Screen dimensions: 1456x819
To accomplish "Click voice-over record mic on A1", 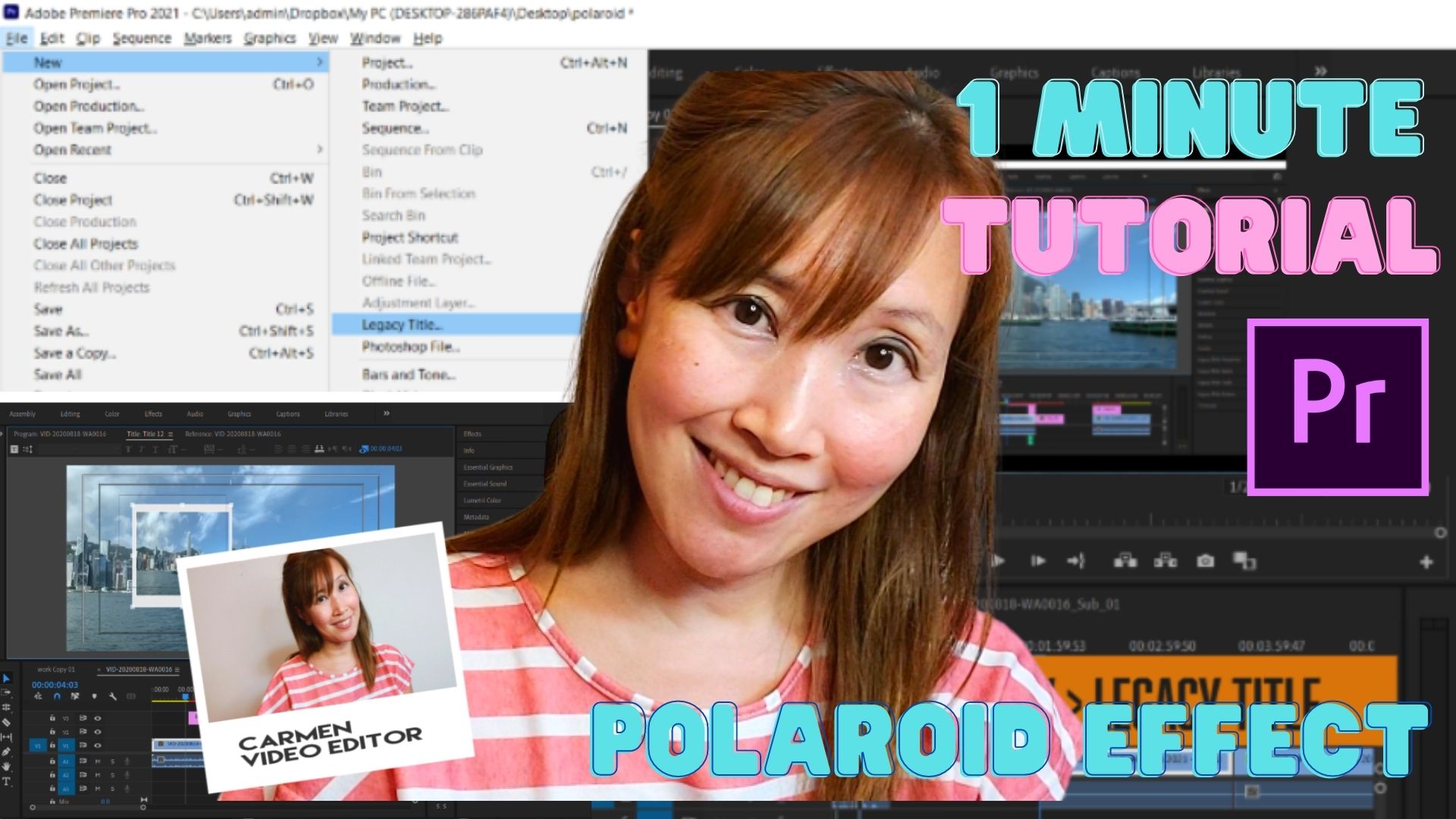I will pos(127,761).
